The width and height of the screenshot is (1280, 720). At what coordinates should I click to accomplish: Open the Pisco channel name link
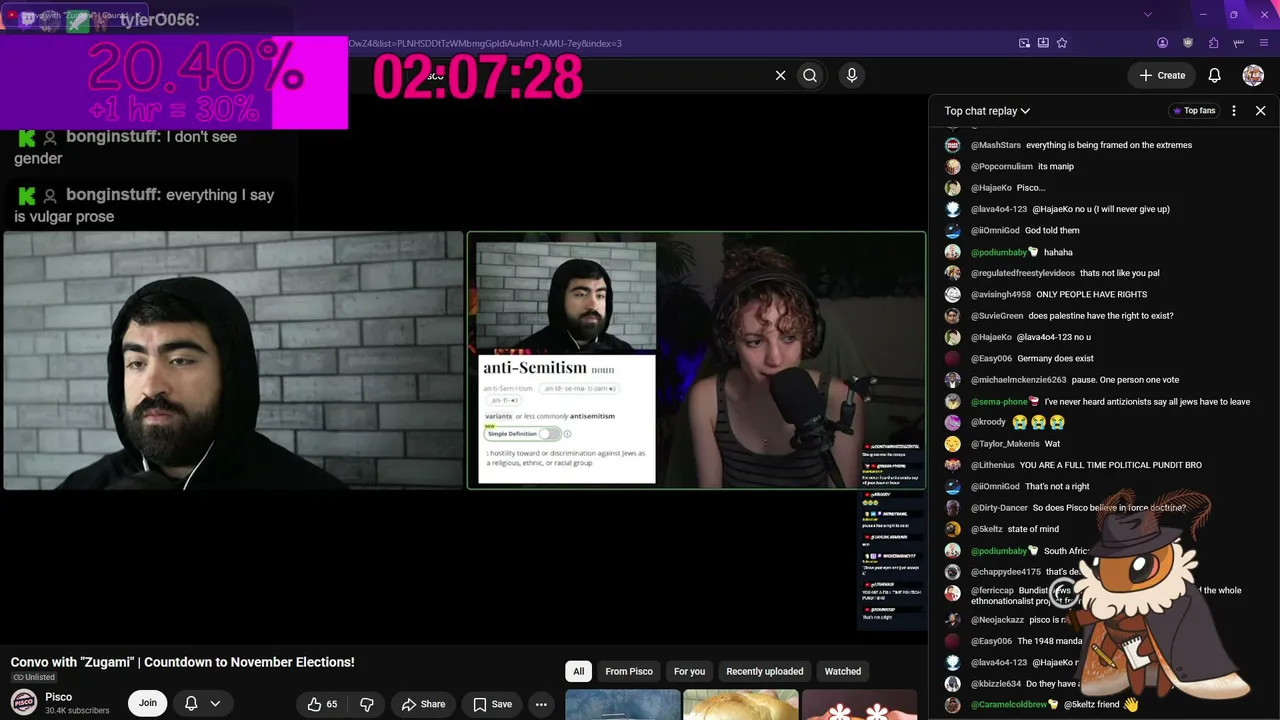58,697
